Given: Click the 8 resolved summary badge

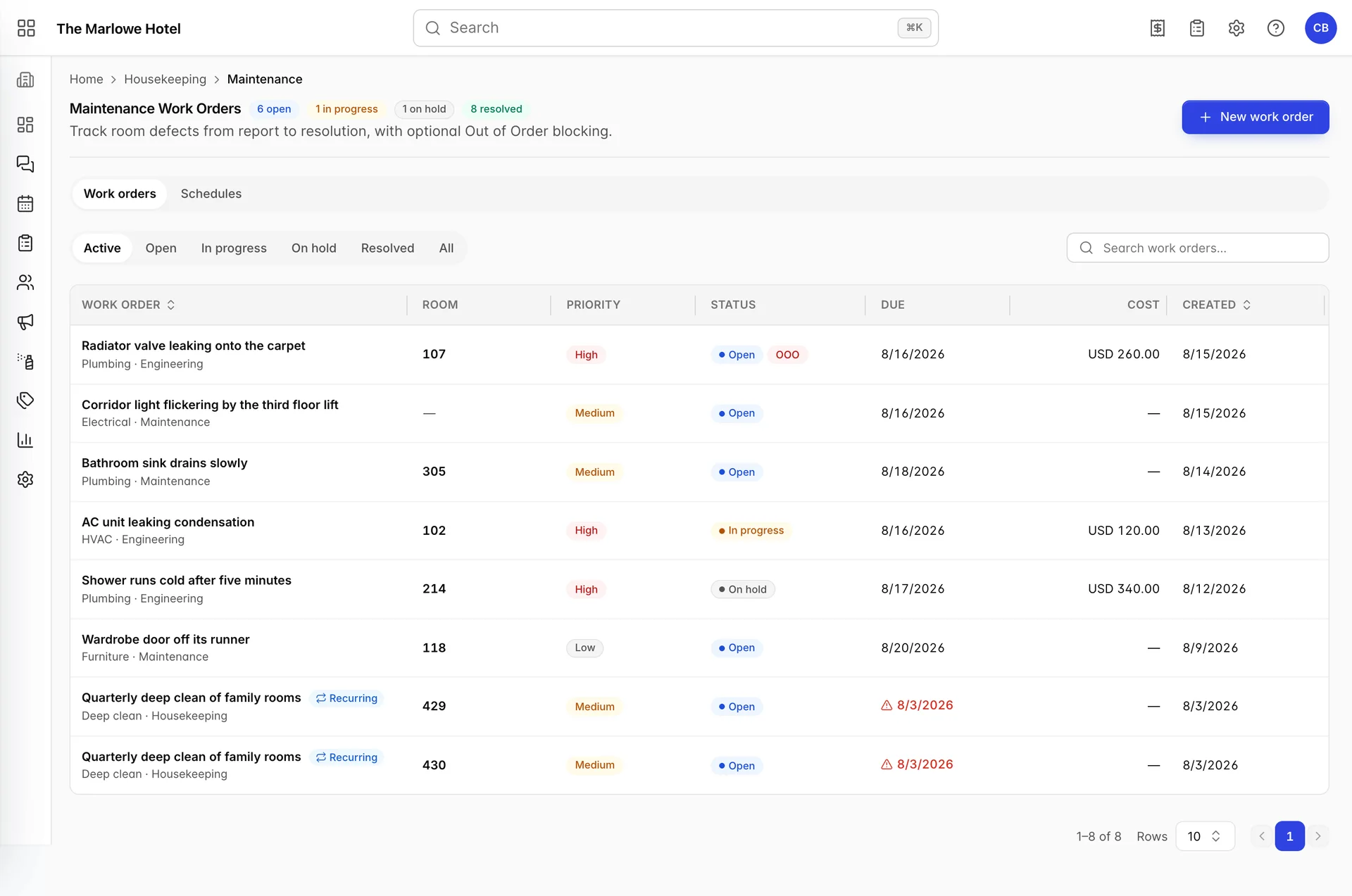Looking at the screenshot, I should [496, 109].
